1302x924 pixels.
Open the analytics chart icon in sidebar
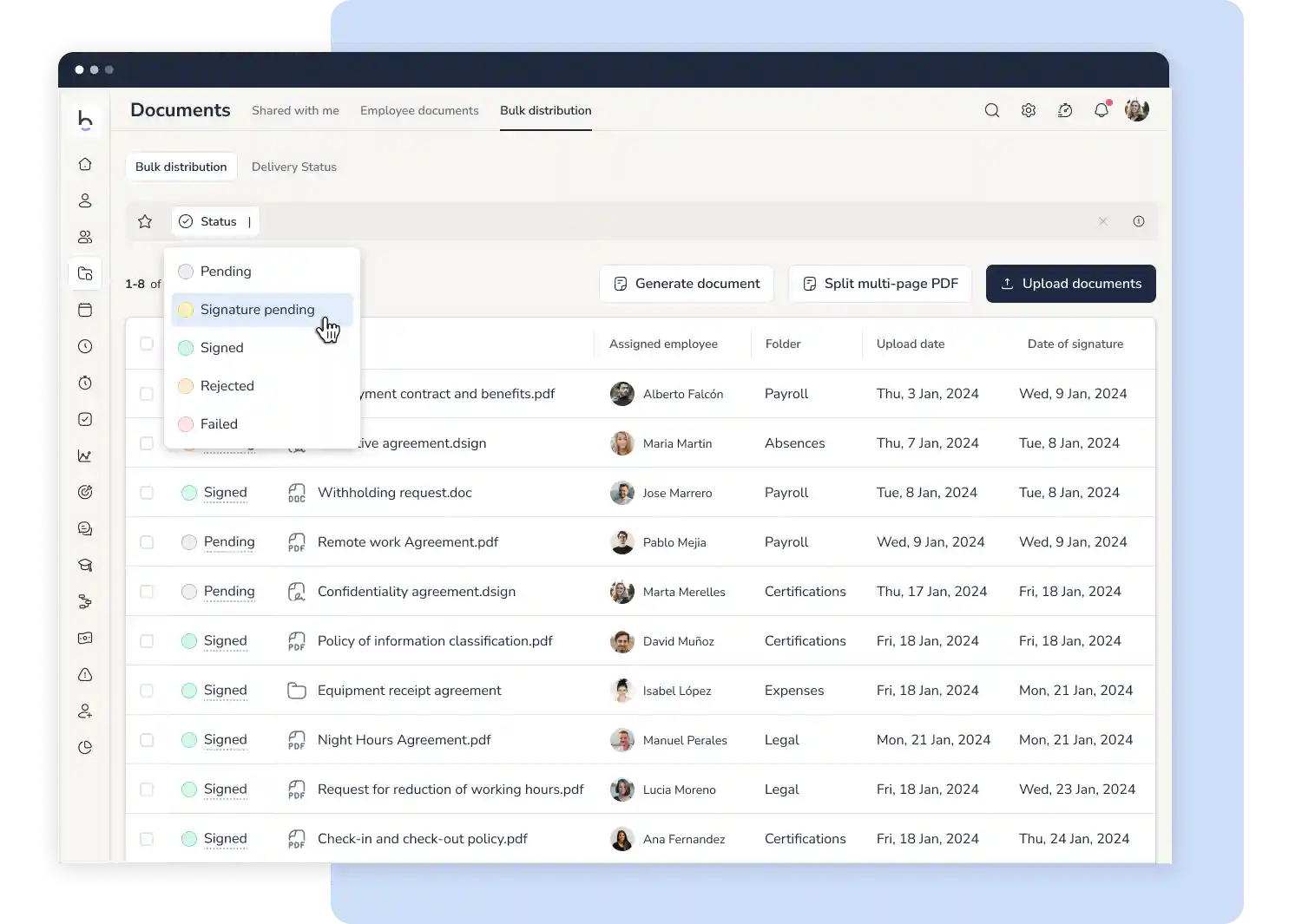(85, 455)
